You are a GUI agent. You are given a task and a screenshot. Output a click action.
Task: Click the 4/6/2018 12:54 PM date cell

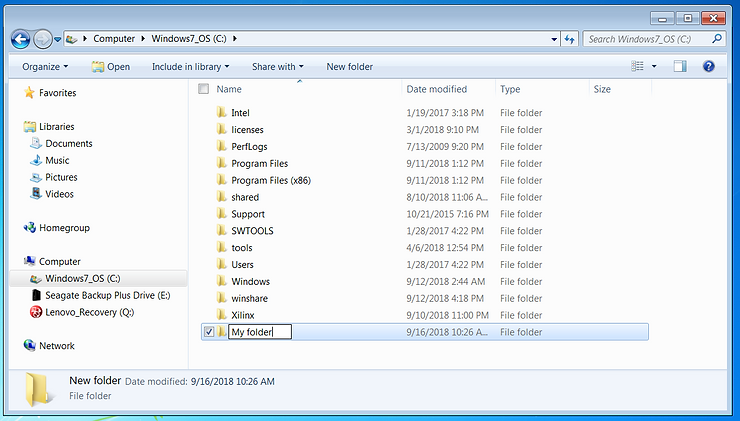tap(445, 248)
